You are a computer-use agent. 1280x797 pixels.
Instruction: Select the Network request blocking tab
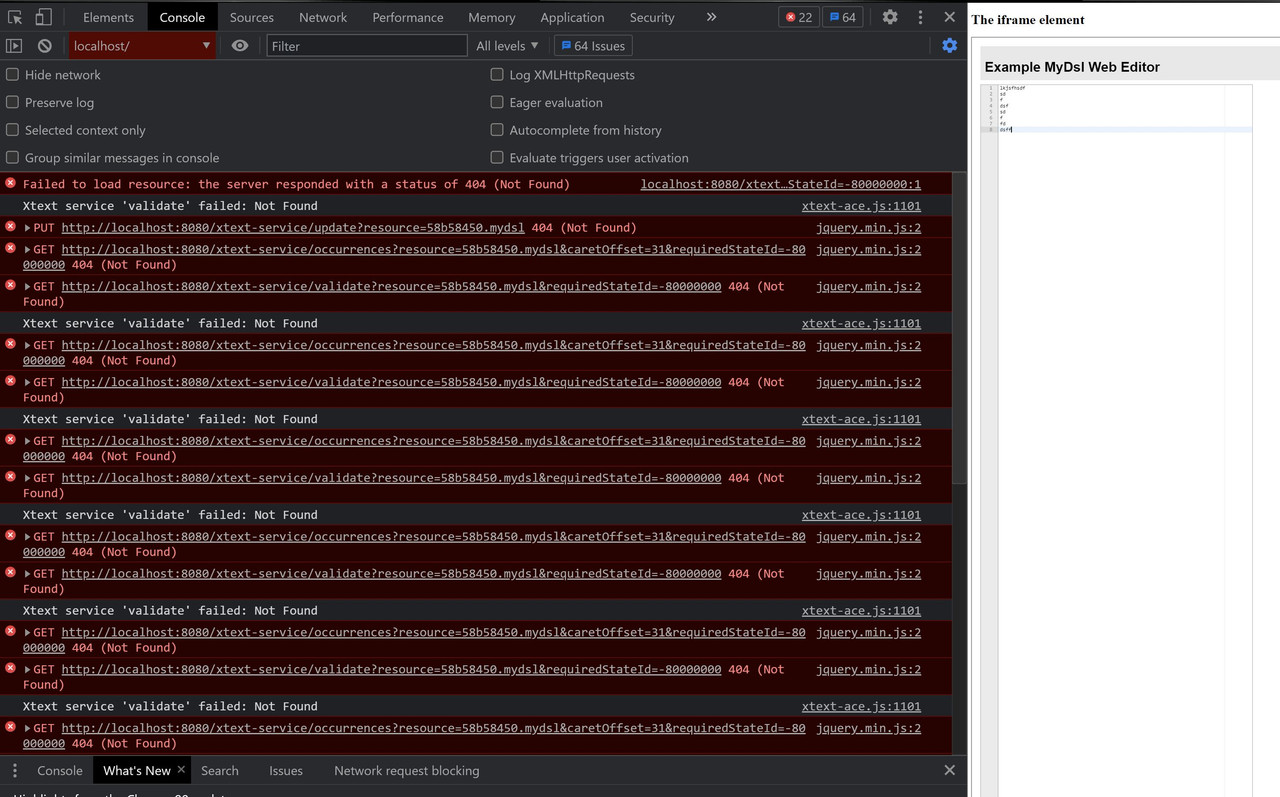(x=407, y=770)
